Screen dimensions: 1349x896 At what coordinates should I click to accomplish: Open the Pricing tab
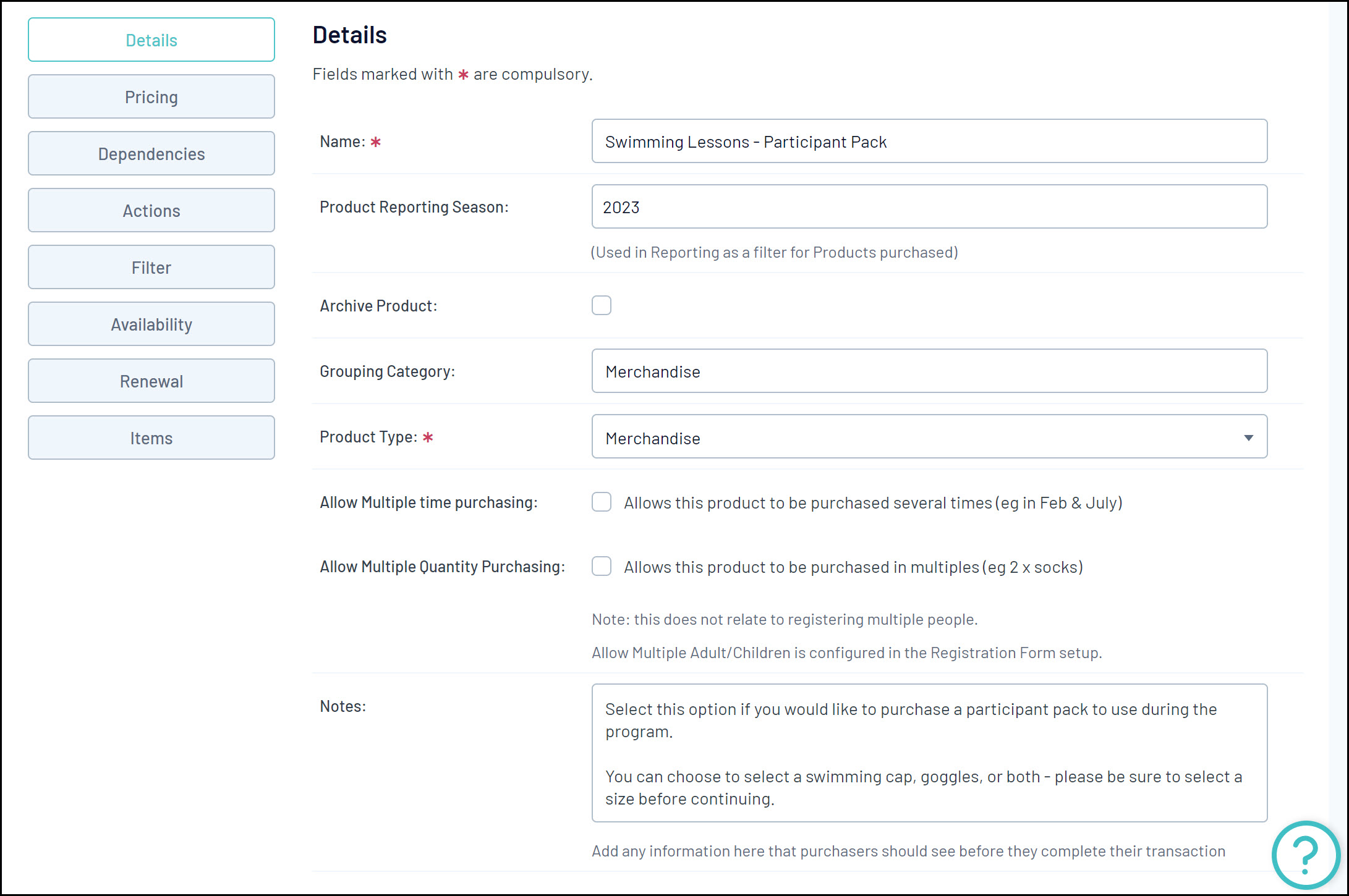[151, 97]
